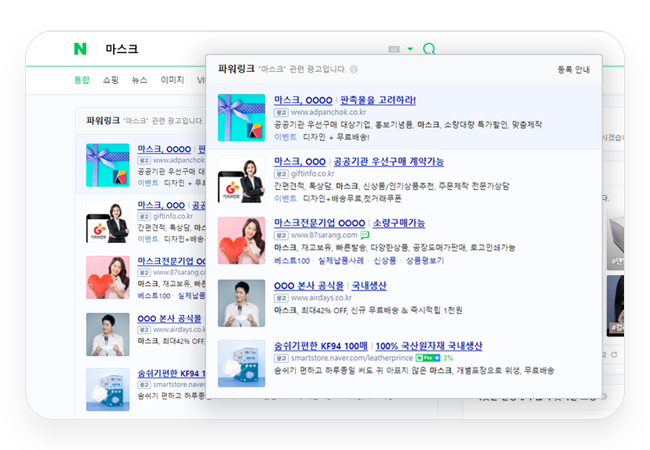The height and width of the screenshot is (450, 650).
Task: Open the 신상품 sublink
Action: pyautogui.click(x=385, y=261)
